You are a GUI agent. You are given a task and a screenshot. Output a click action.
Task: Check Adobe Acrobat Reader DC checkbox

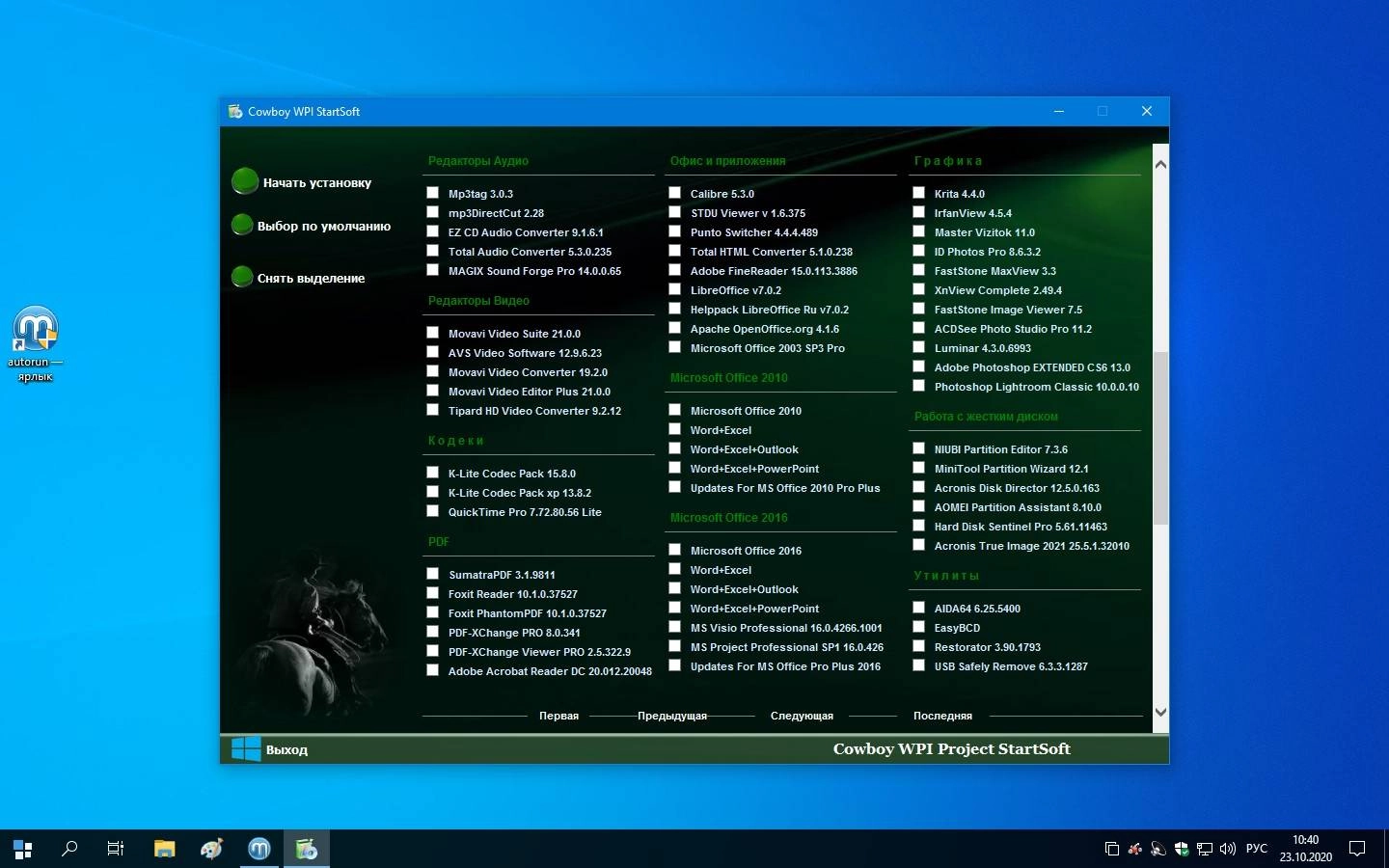433,670
